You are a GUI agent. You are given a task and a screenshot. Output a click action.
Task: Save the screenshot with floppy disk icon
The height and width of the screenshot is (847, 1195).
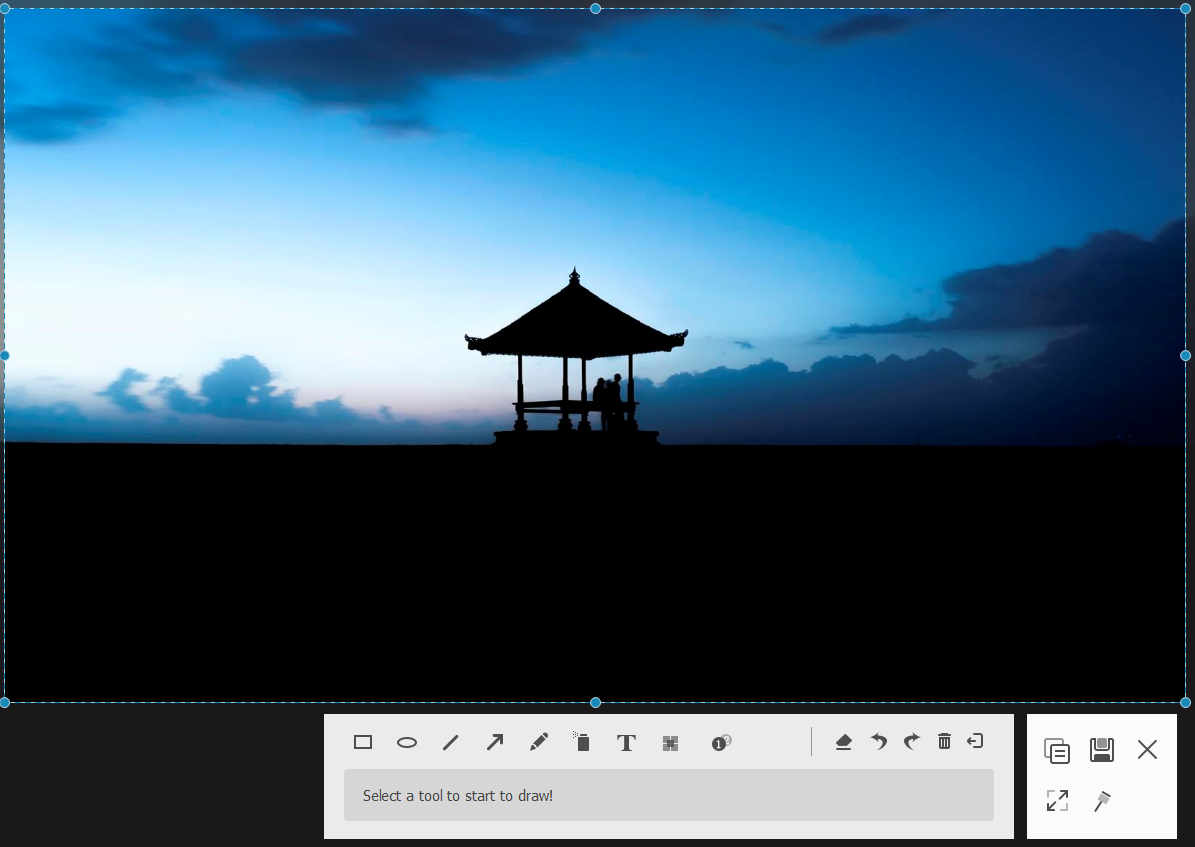[x=1102, y=750]
